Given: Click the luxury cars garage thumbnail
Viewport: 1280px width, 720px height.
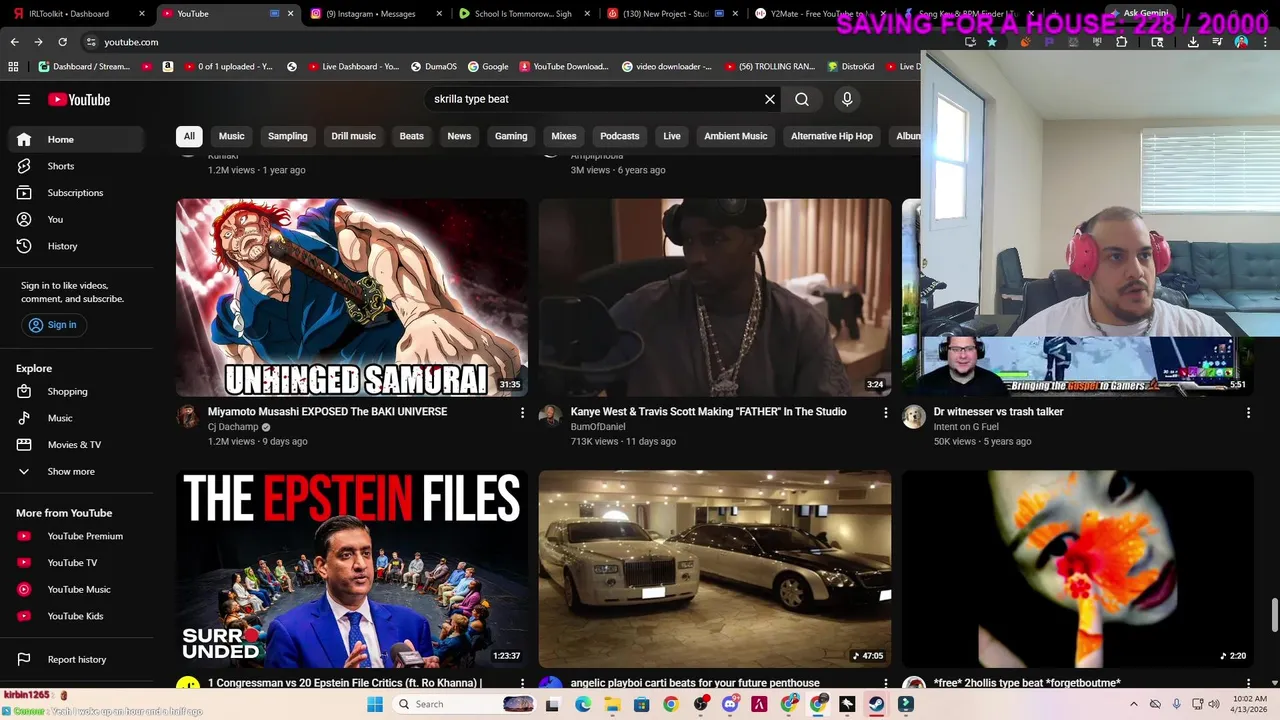Looking at the screenshot, I should click(715, 569).
